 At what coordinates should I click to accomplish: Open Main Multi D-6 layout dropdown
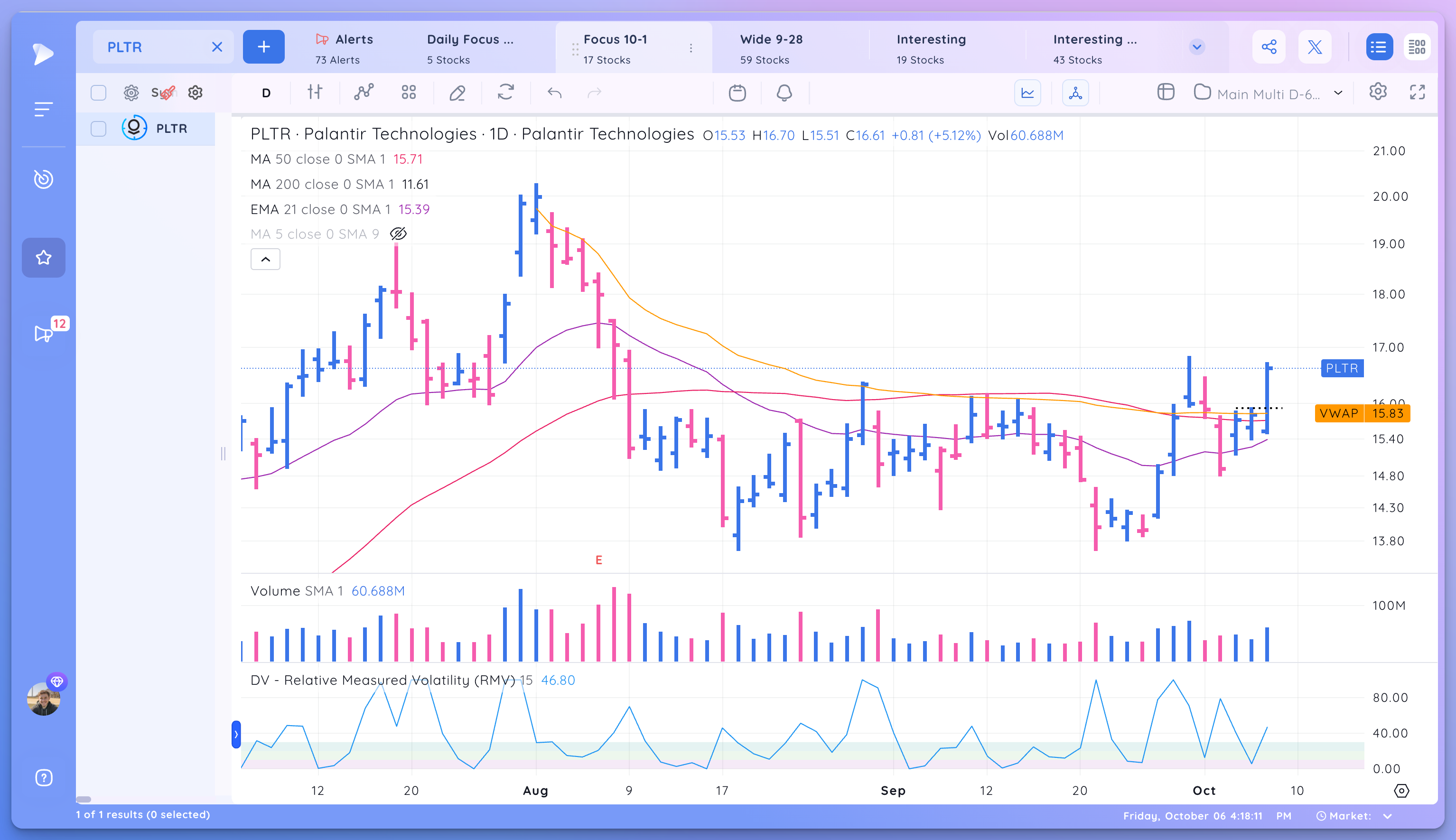pos(1268,93)
